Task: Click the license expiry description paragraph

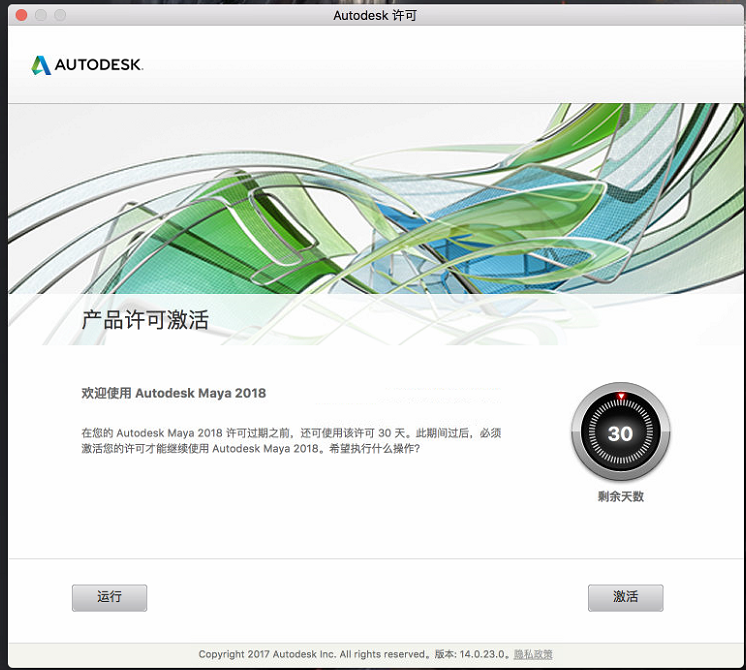Action: click(291, 441)
